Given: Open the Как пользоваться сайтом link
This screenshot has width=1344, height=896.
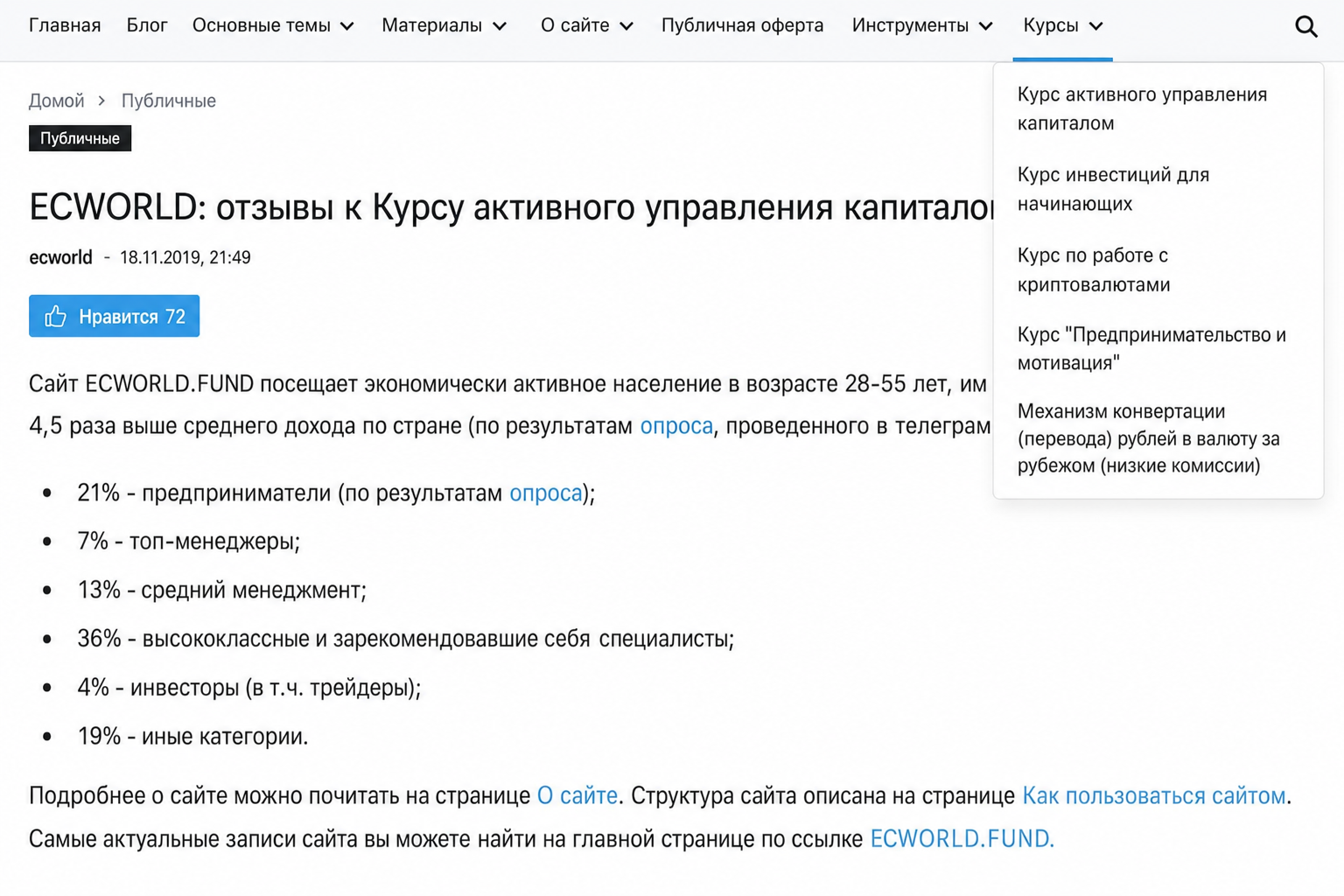Looking at the screenshot, I should 1154,795.
